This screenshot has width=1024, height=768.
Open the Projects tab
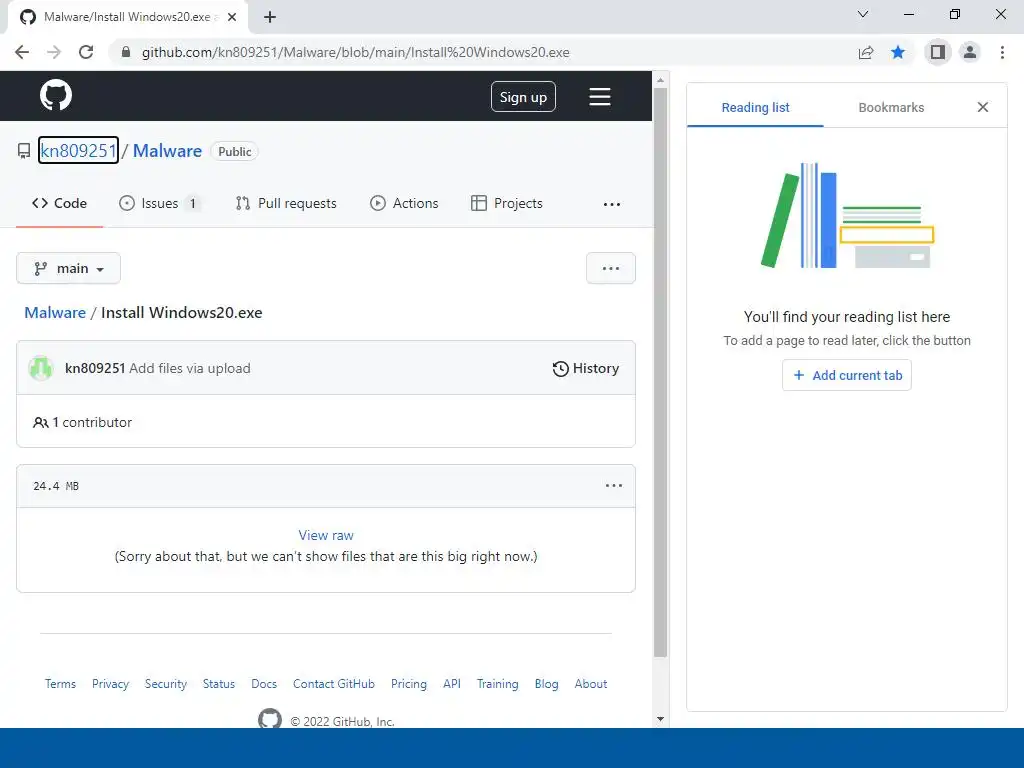pyautogui.click(x=507, y=203)
